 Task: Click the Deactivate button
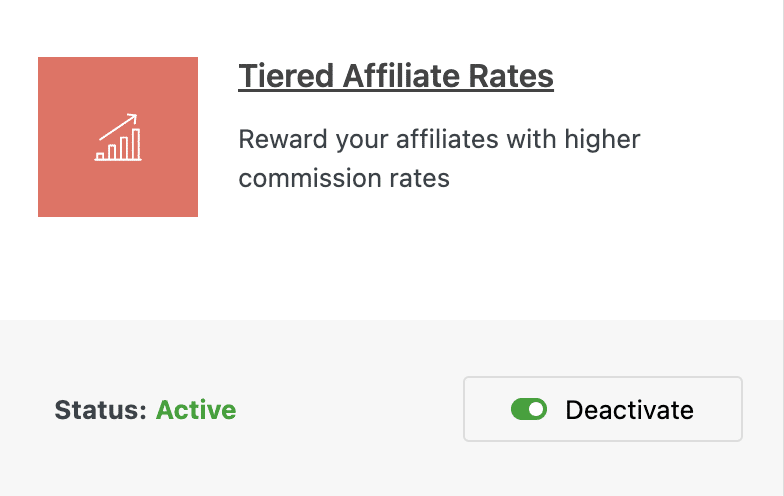click(603, 409)
